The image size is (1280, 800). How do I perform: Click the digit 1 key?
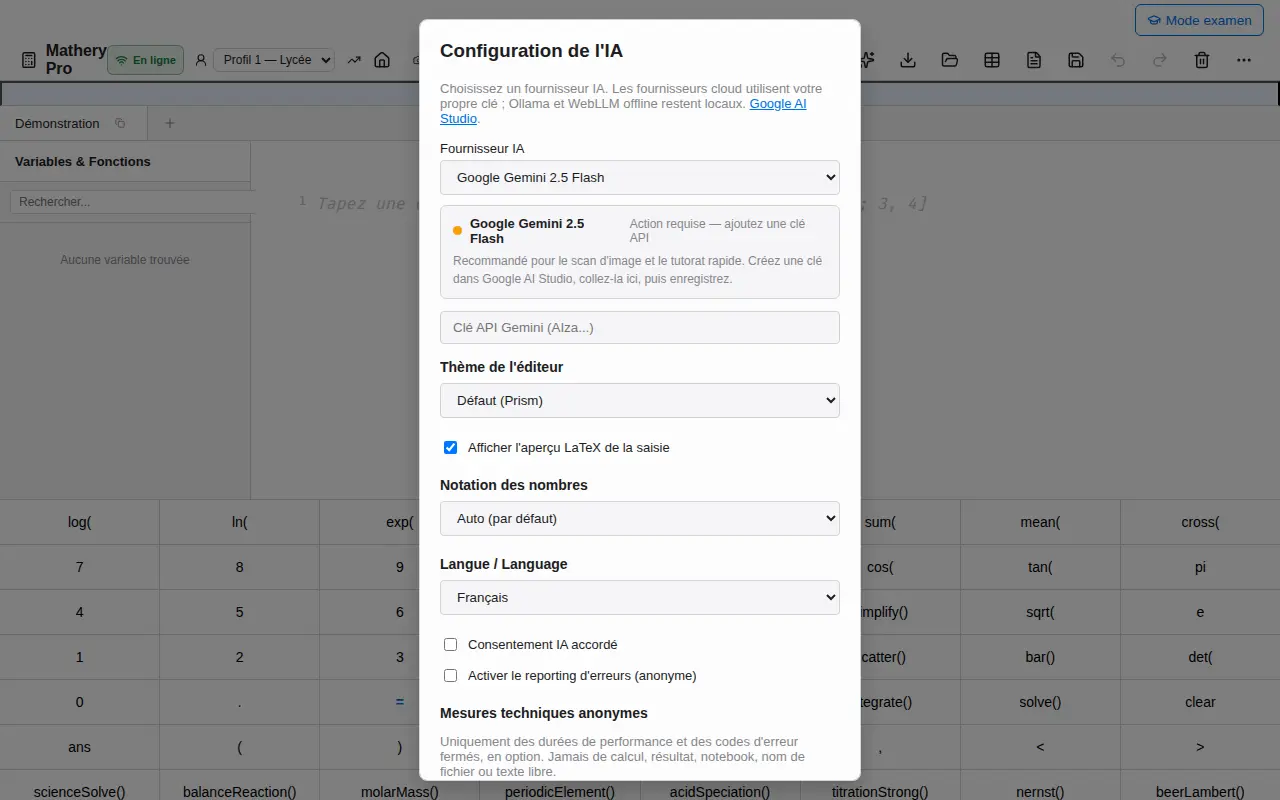coord(80,657)
